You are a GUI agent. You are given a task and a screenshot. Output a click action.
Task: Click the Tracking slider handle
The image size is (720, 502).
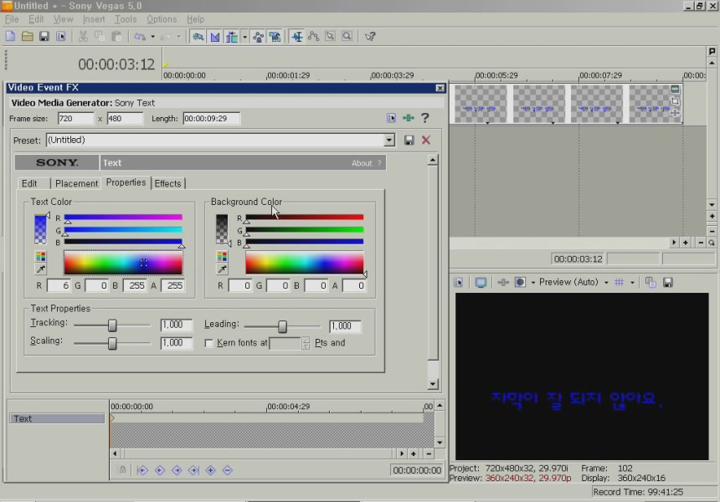click(x=112, y=325)
